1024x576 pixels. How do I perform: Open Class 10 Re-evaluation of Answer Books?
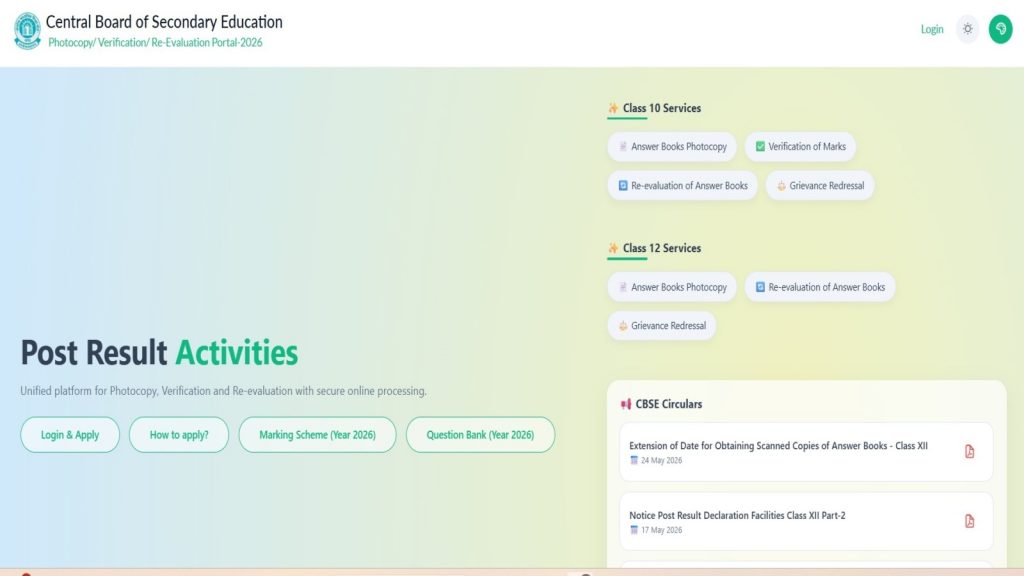tap(682, 185)
